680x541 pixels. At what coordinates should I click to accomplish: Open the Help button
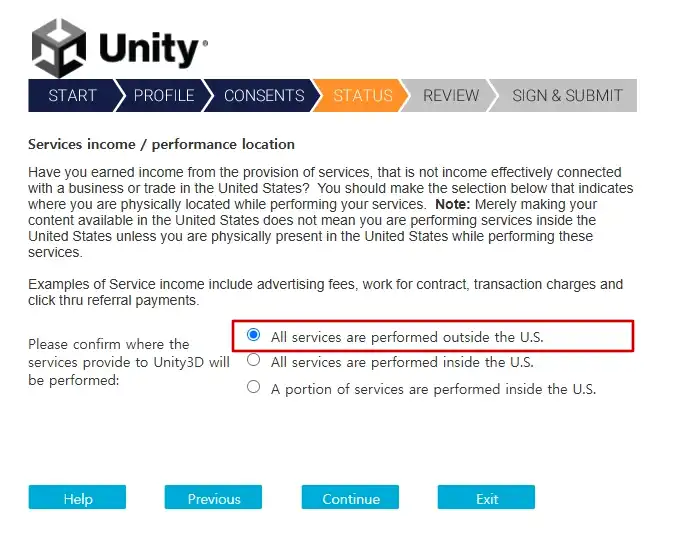tap(77, 498)
